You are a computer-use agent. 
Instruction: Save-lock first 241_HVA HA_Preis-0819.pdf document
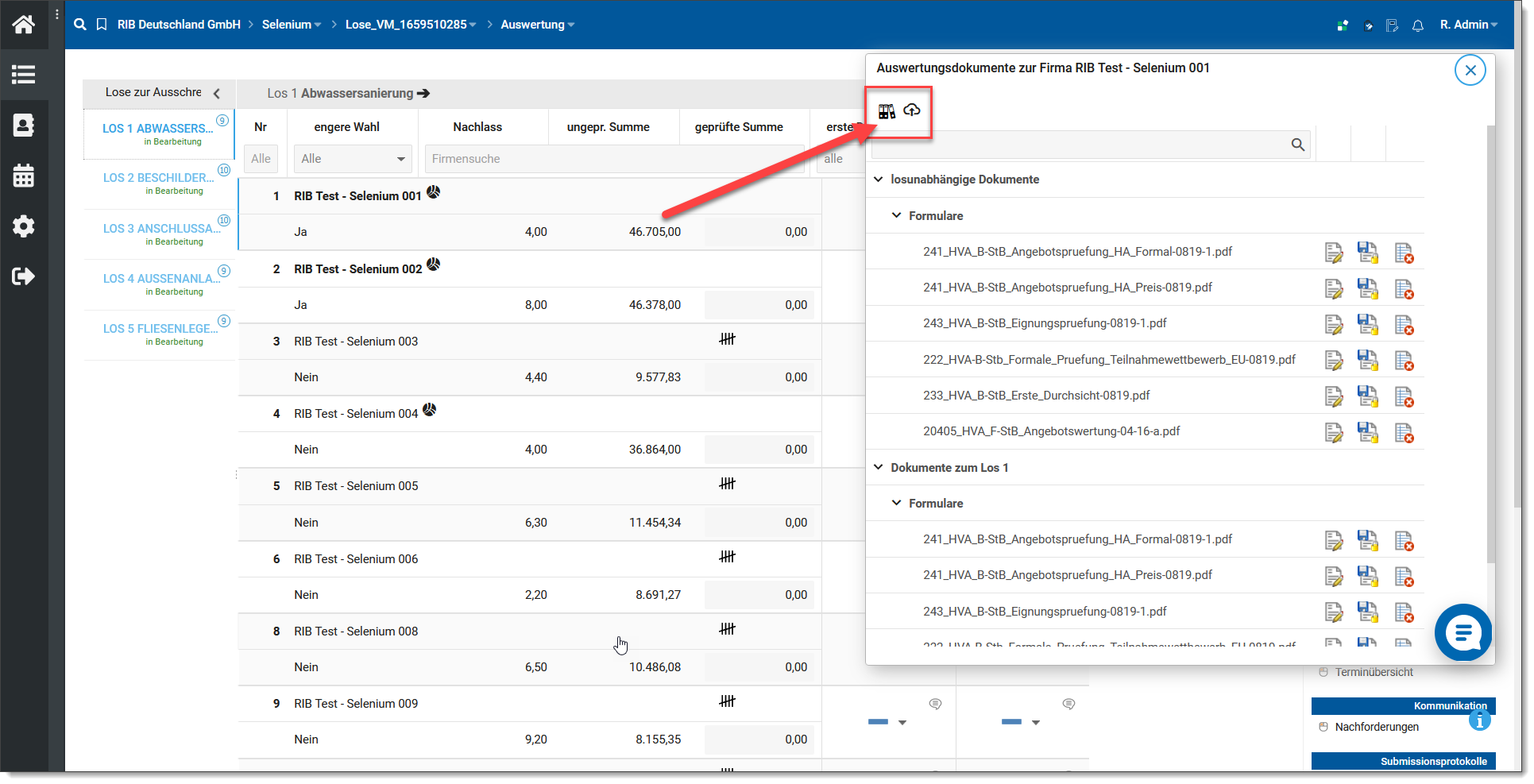1368,288
